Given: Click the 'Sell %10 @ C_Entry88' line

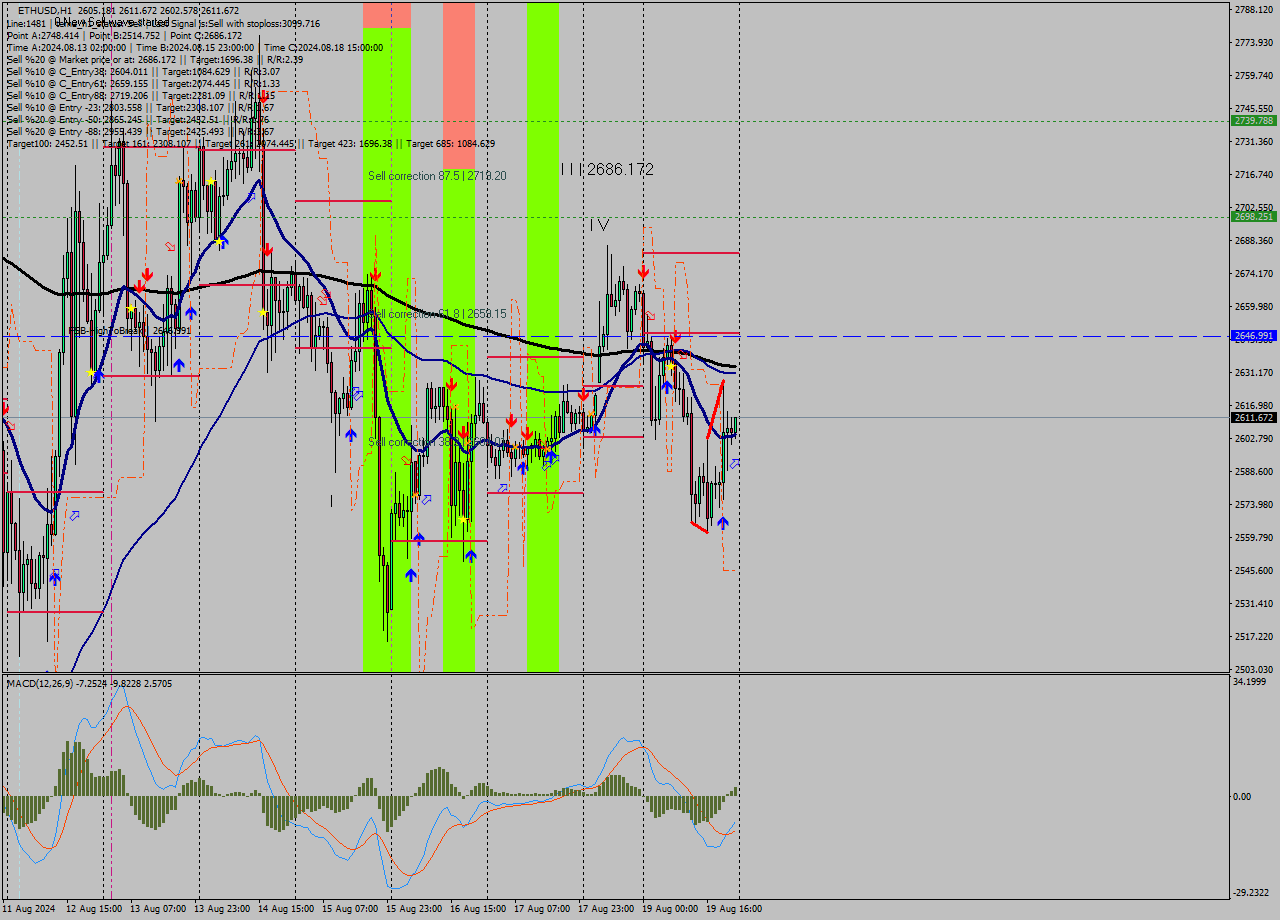Looking at the screenshot, I should (x=141, y=95).
